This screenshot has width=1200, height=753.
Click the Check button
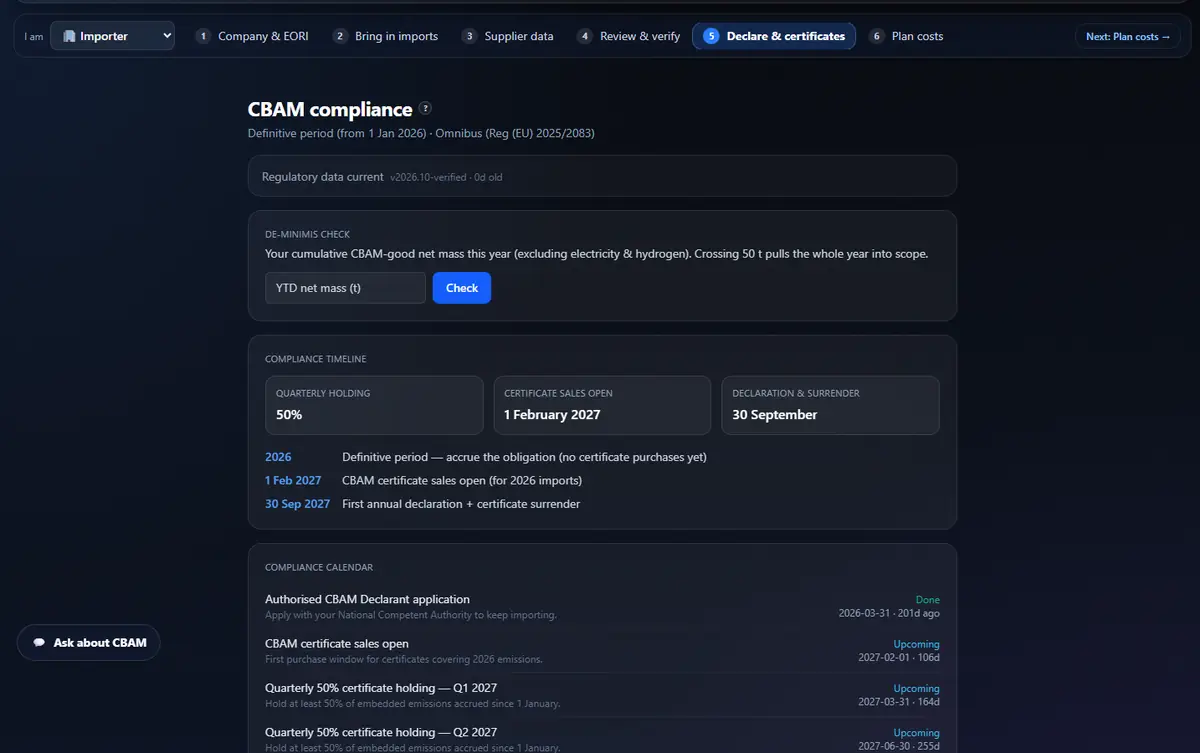pos(462,288)
